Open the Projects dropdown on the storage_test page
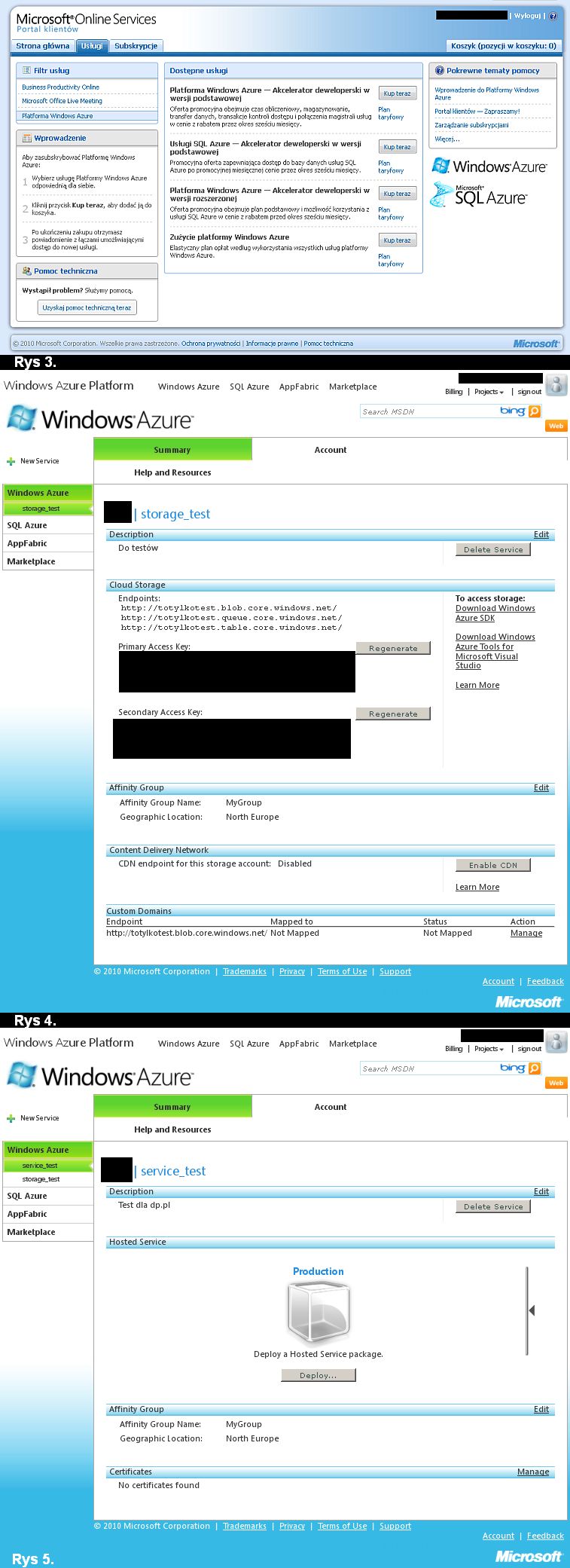The image size is (570, 1568). point(489,392)
